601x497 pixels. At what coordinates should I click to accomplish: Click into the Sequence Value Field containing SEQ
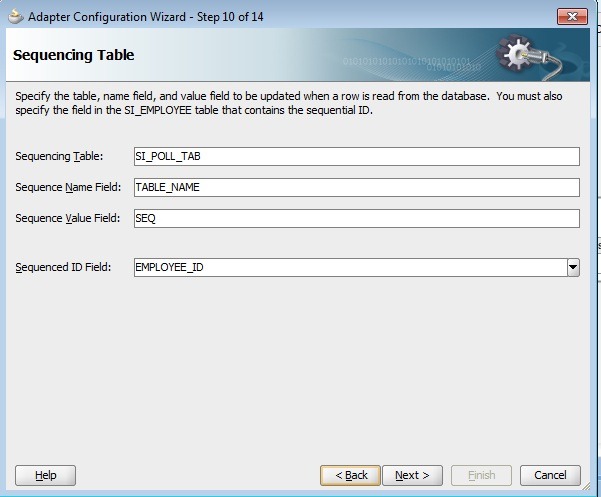tap(356, 218)
